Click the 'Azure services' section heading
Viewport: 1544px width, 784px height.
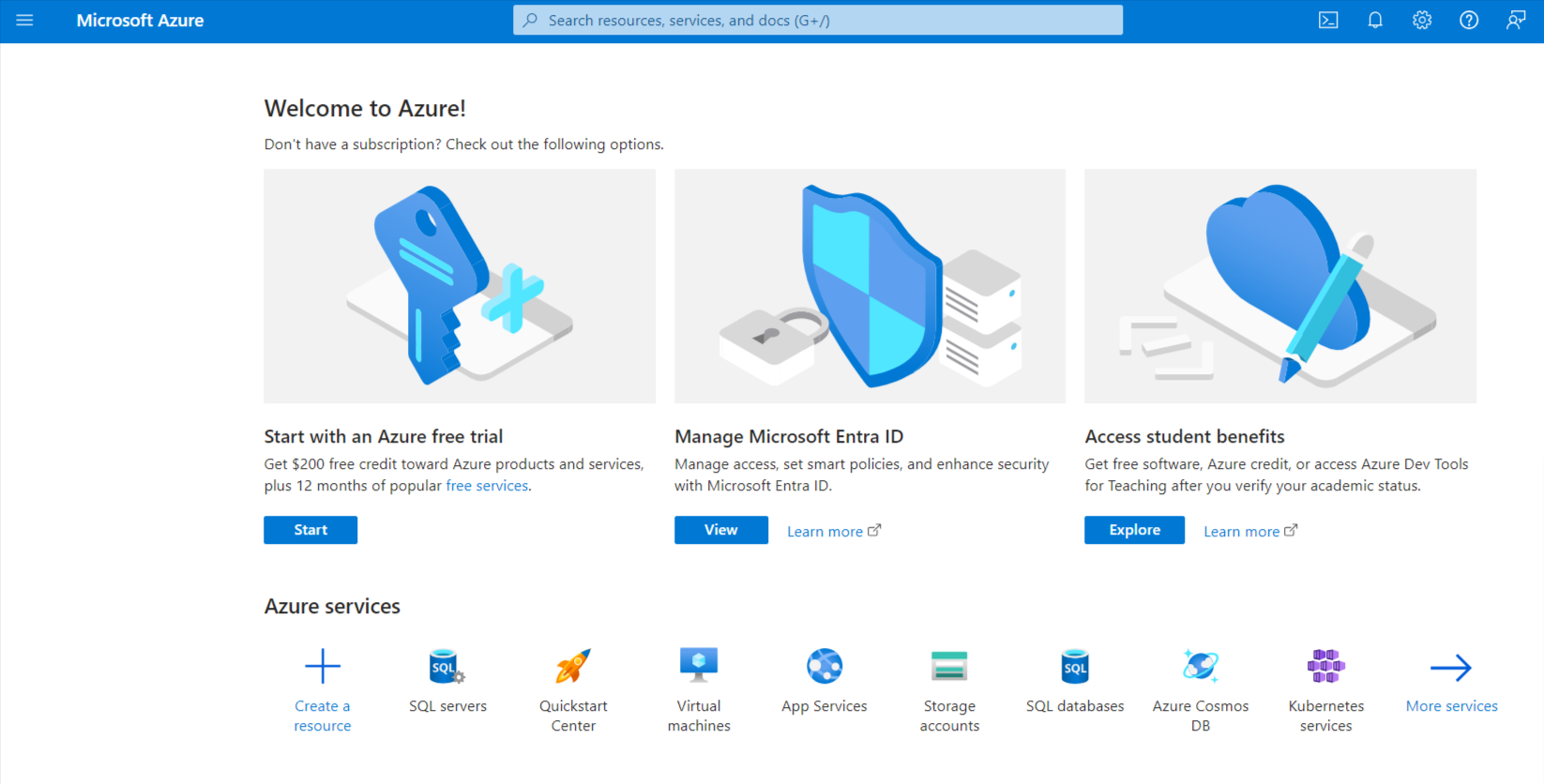[x=332, y=607]
